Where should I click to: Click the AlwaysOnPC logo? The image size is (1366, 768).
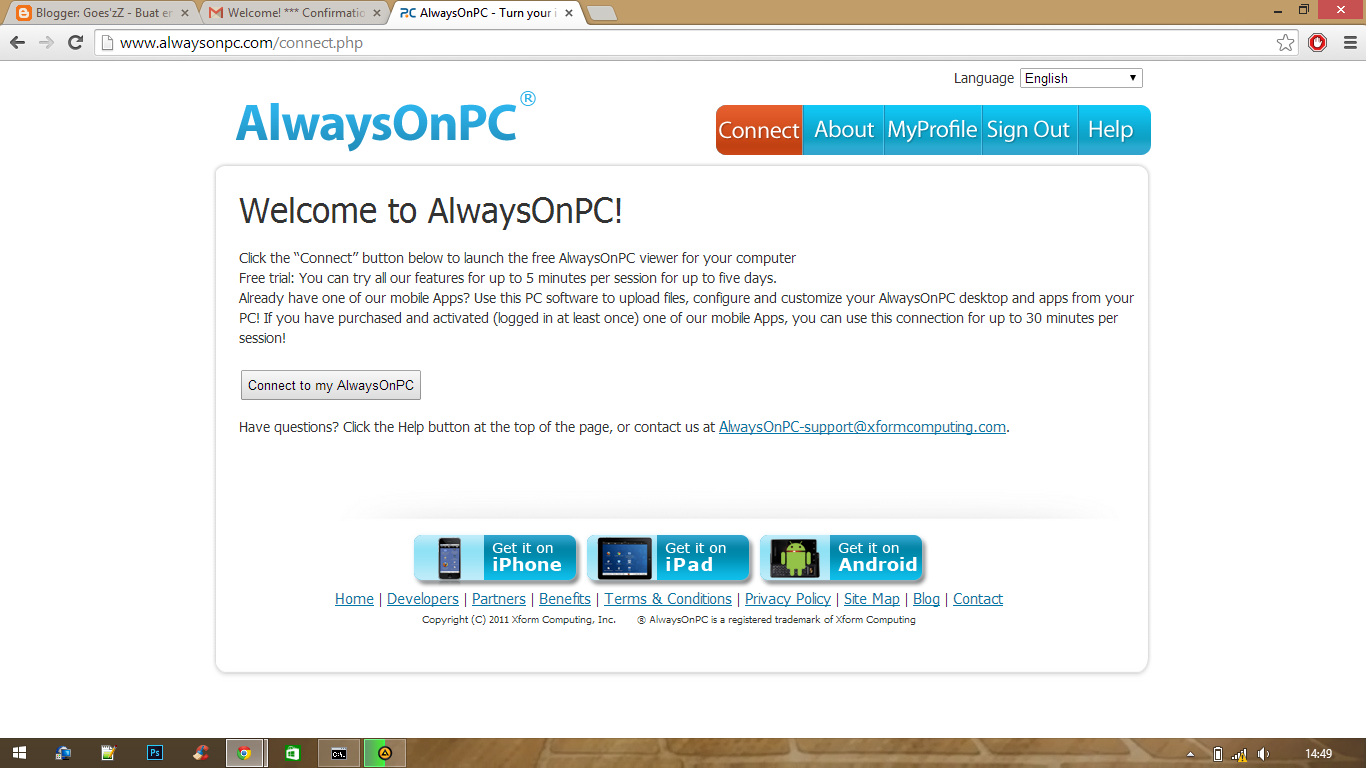[385, 121]
